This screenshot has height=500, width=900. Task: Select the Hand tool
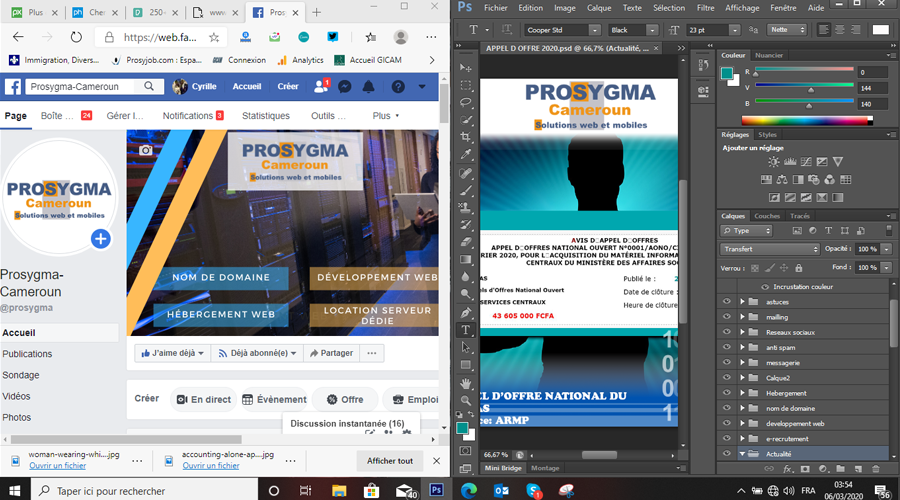465,383
